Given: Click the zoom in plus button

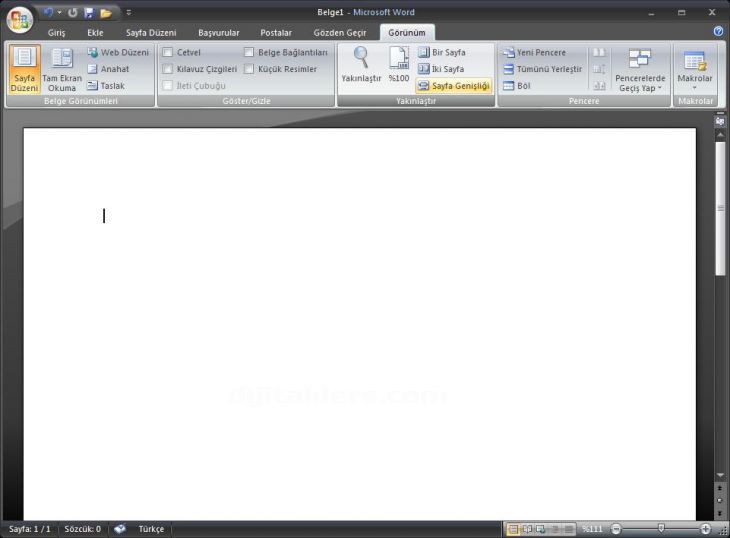Looking at the screenshot, I should click(x=706, y=529).
